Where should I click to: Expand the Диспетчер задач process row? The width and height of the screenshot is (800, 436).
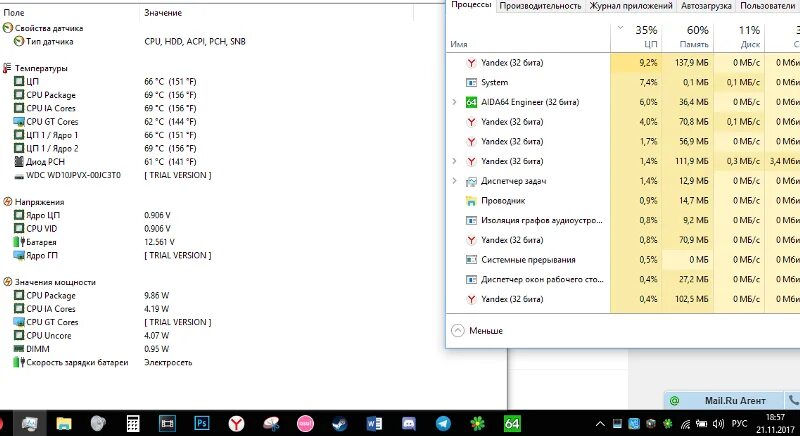click(x=454, y=181)
